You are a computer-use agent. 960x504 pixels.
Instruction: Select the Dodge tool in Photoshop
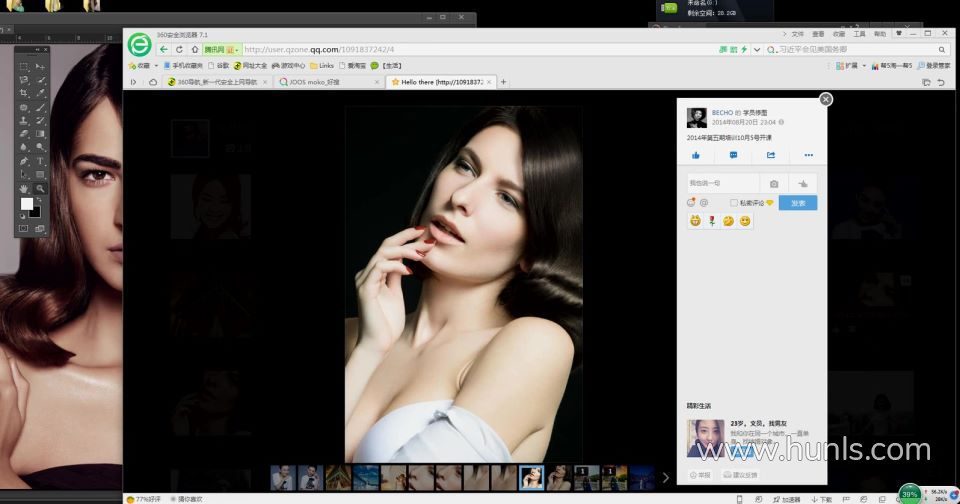tap(40, 147)
